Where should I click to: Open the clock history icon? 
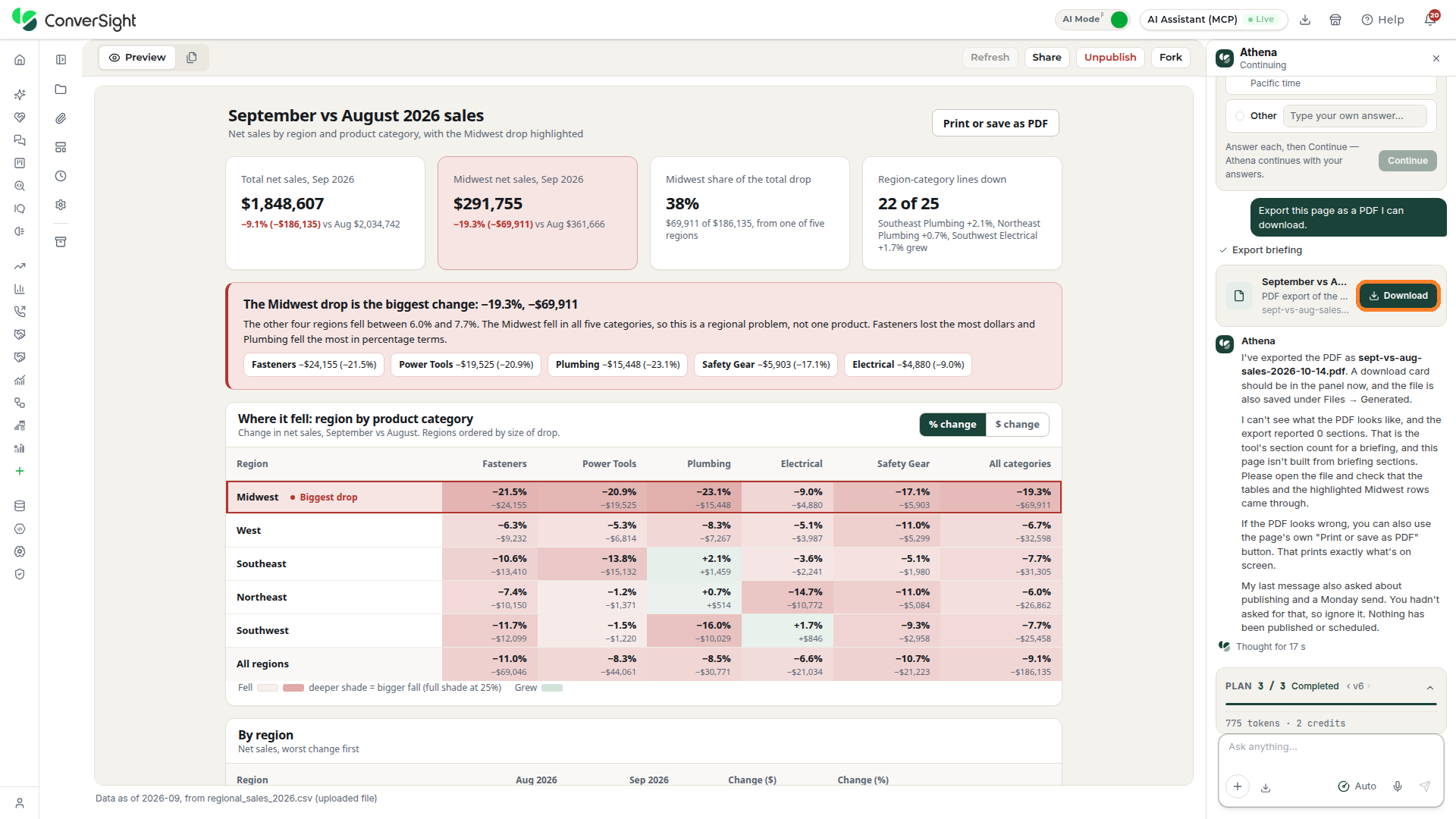[61, 176]
